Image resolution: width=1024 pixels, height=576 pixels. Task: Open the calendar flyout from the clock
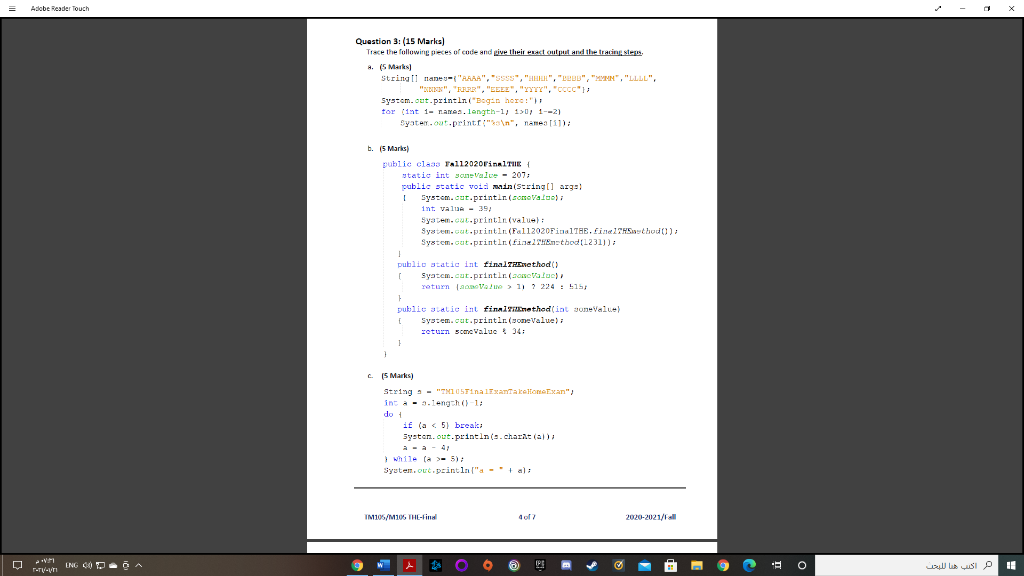(44, 565)
